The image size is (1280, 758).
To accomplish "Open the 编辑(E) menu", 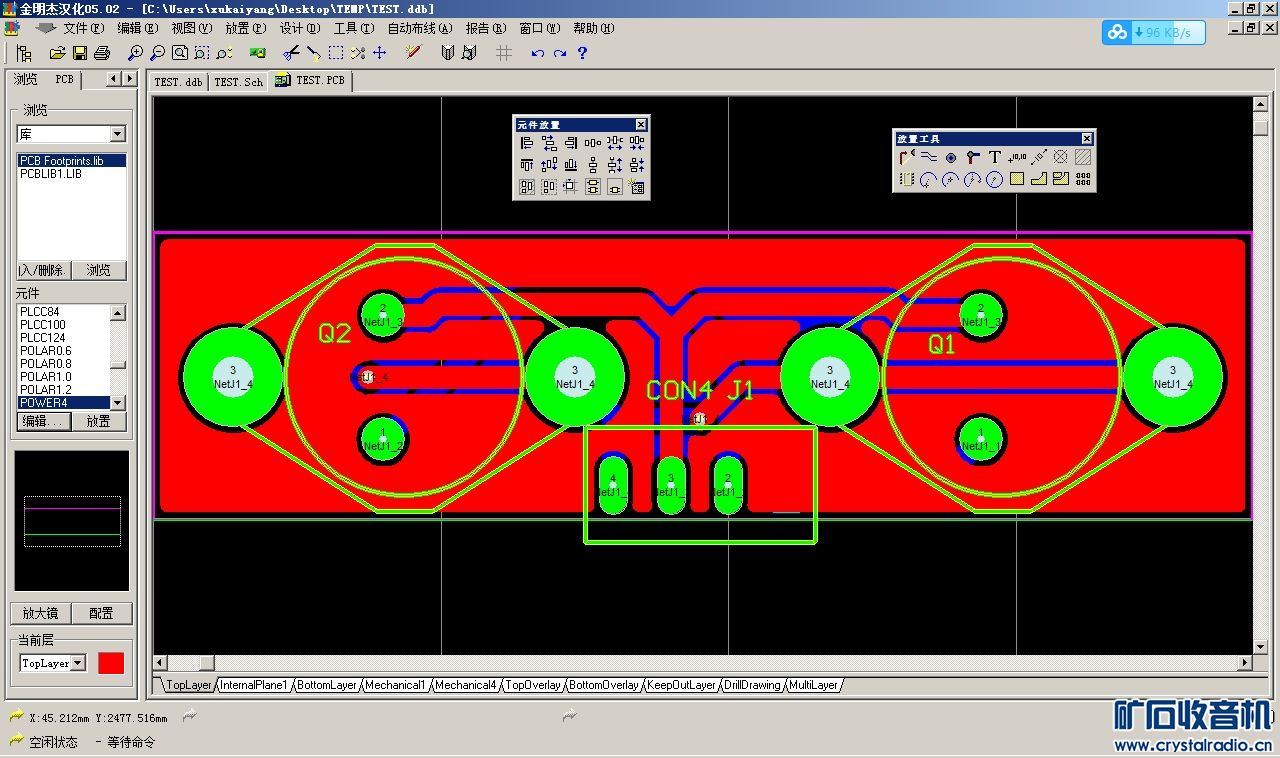I will 137,28.
